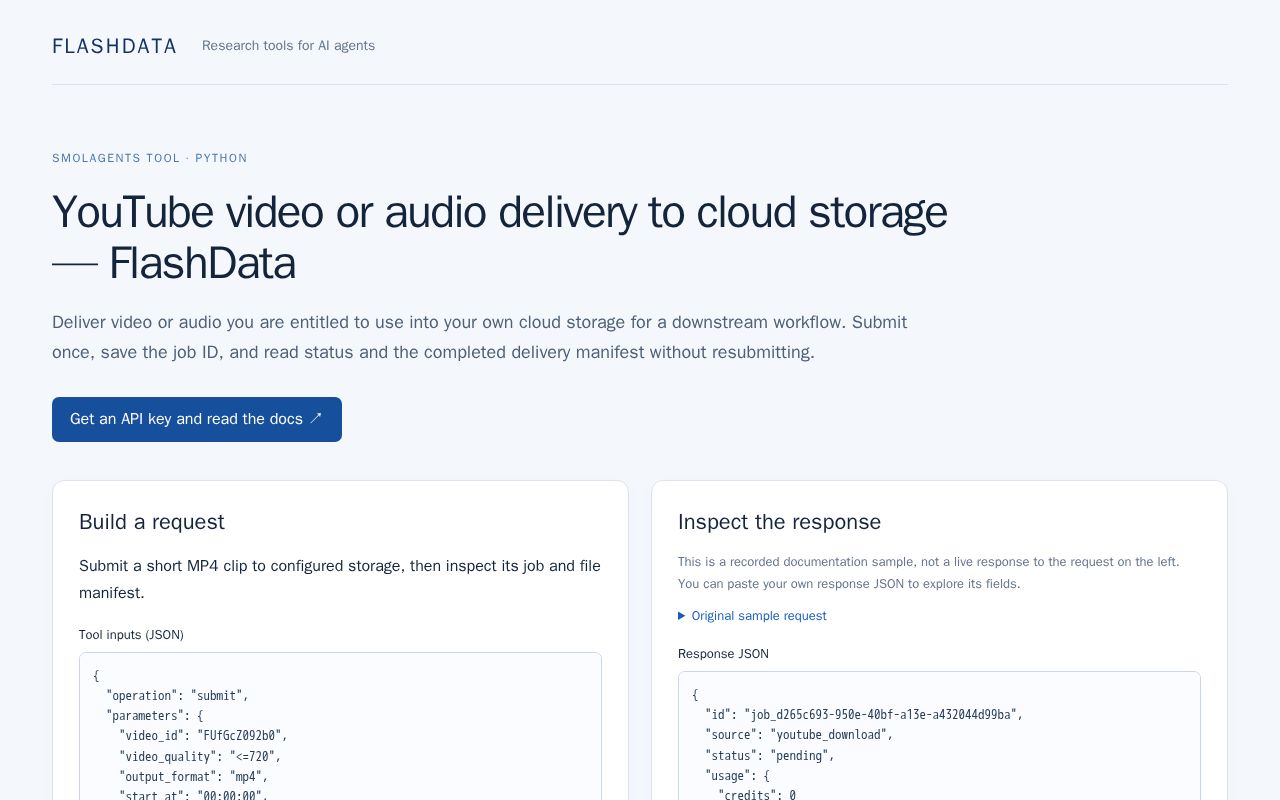Click "video_id": "FUfGcZ092b0" line in inputs
Screen dimensions: 1280x800
coord(203,736)
